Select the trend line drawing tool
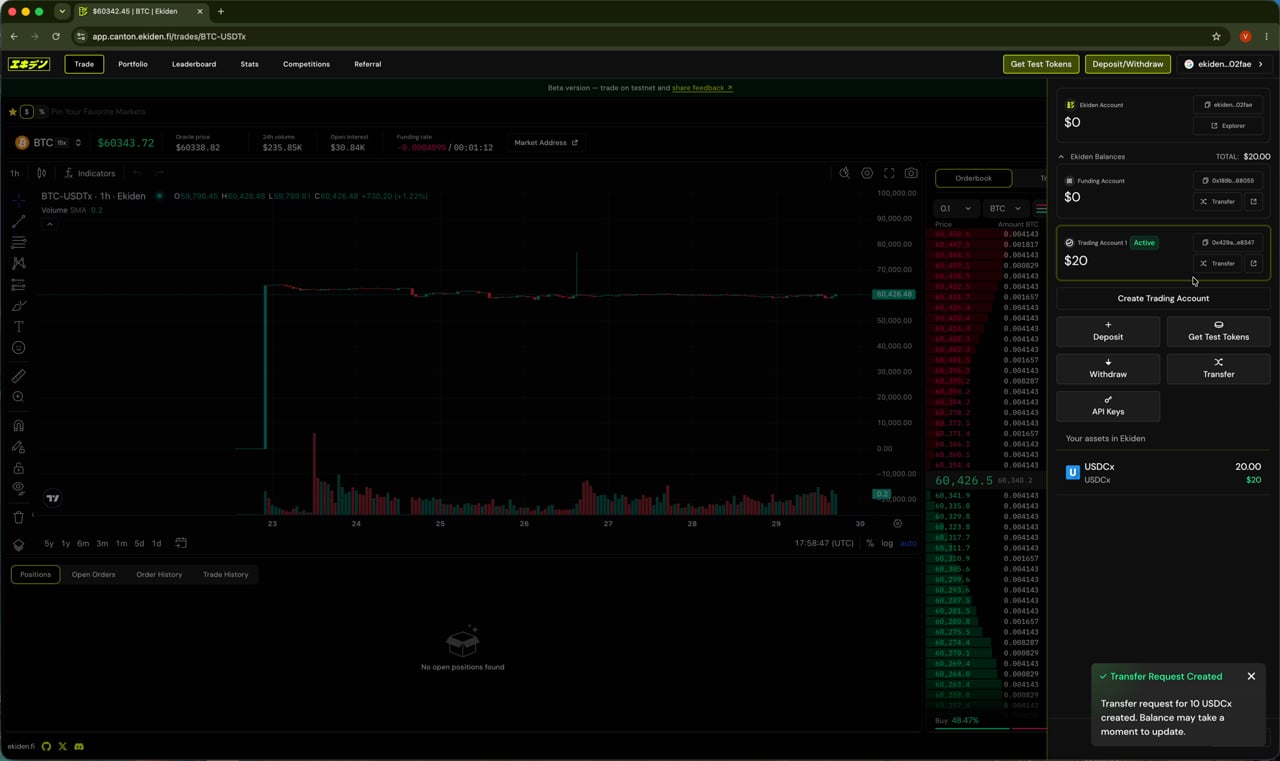Image resolution: width=1280 pixels, height=761 pixels. click(18, 222)
